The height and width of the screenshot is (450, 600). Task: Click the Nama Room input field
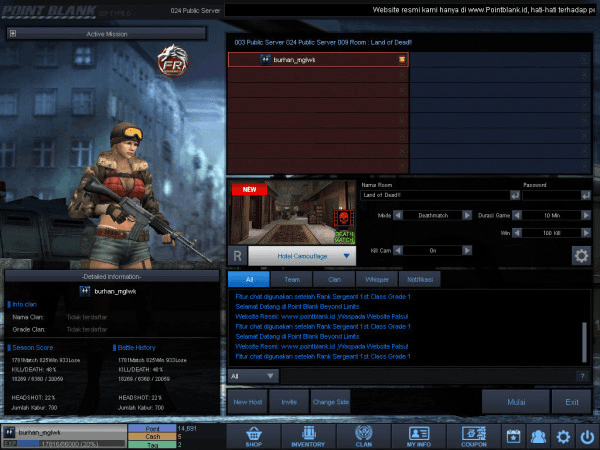(435, 195)
